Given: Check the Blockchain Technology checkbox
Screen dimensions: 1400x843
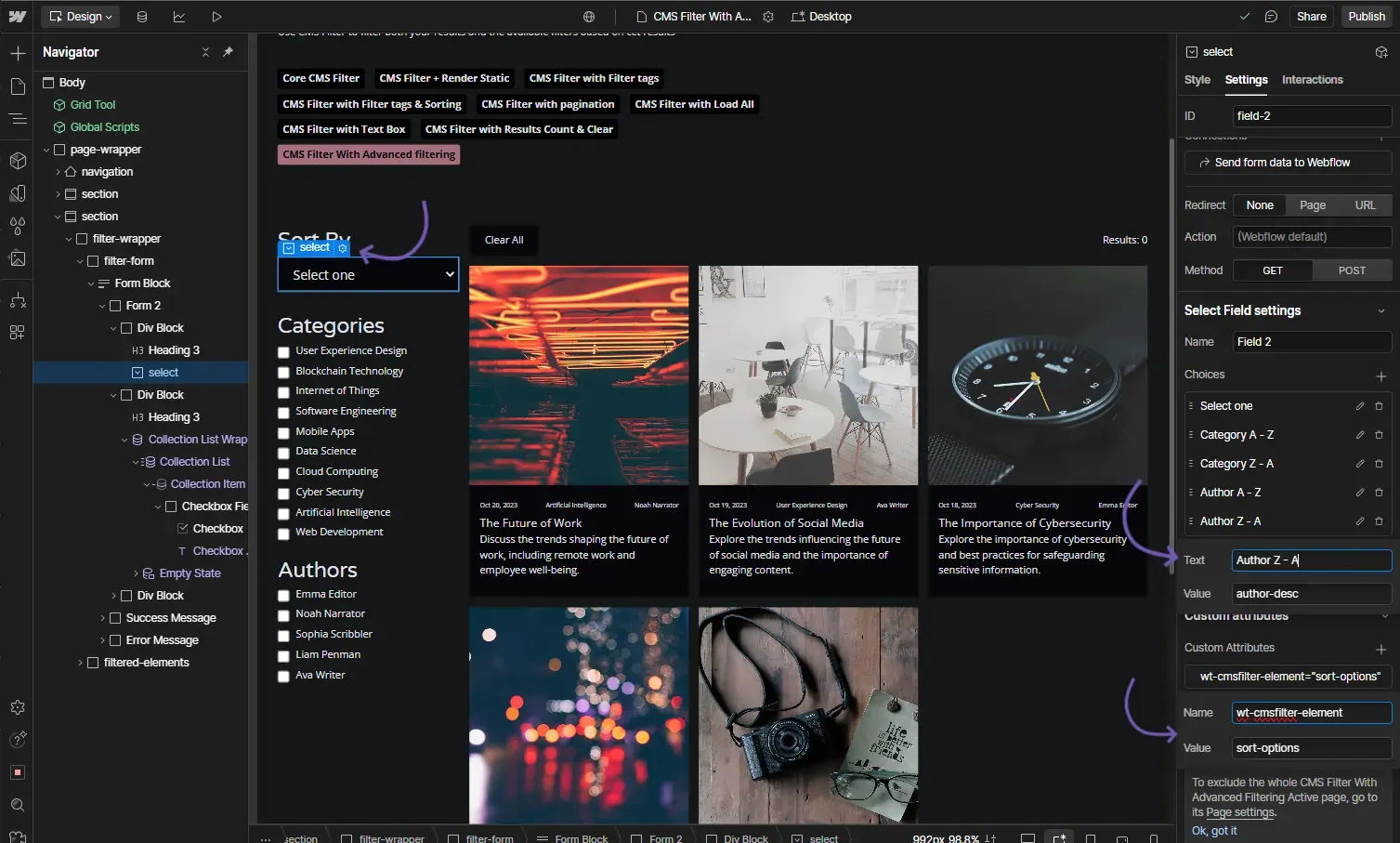Looking at the screenshot, I should [x=283, y=372].
